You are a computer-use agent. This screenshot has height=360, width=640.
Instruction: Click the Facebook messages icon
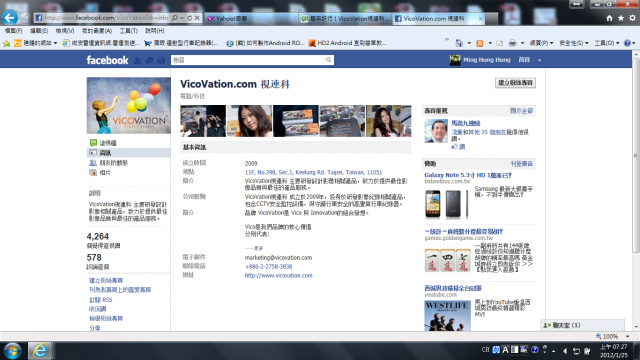pos(149,60)
